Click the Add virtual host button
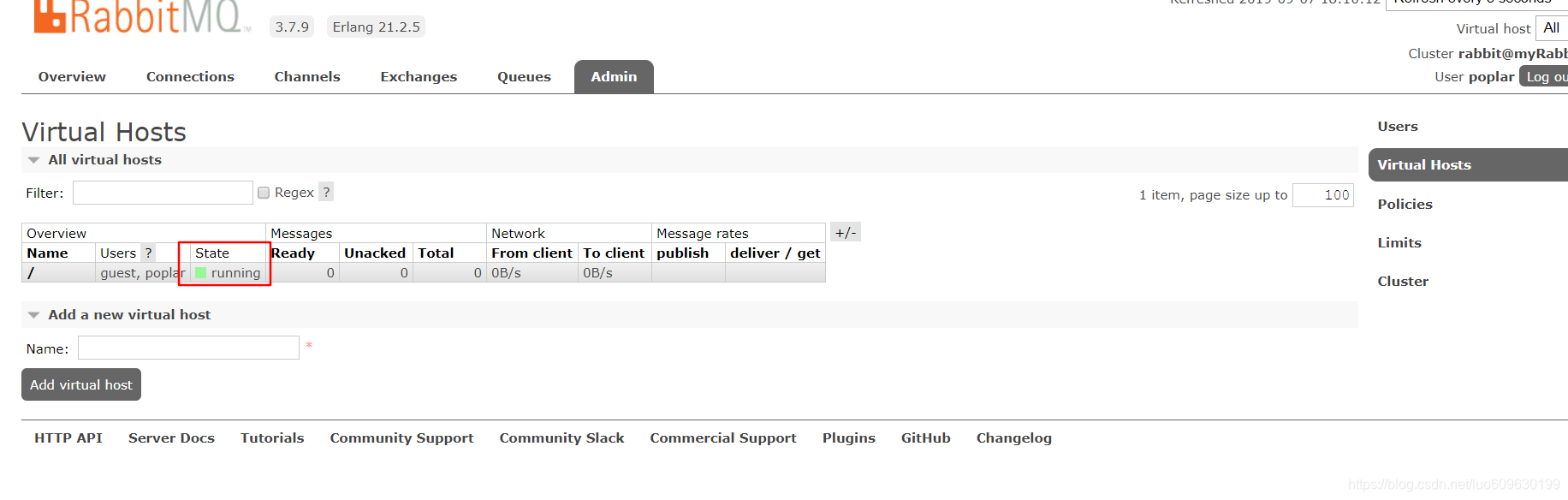 80,384
